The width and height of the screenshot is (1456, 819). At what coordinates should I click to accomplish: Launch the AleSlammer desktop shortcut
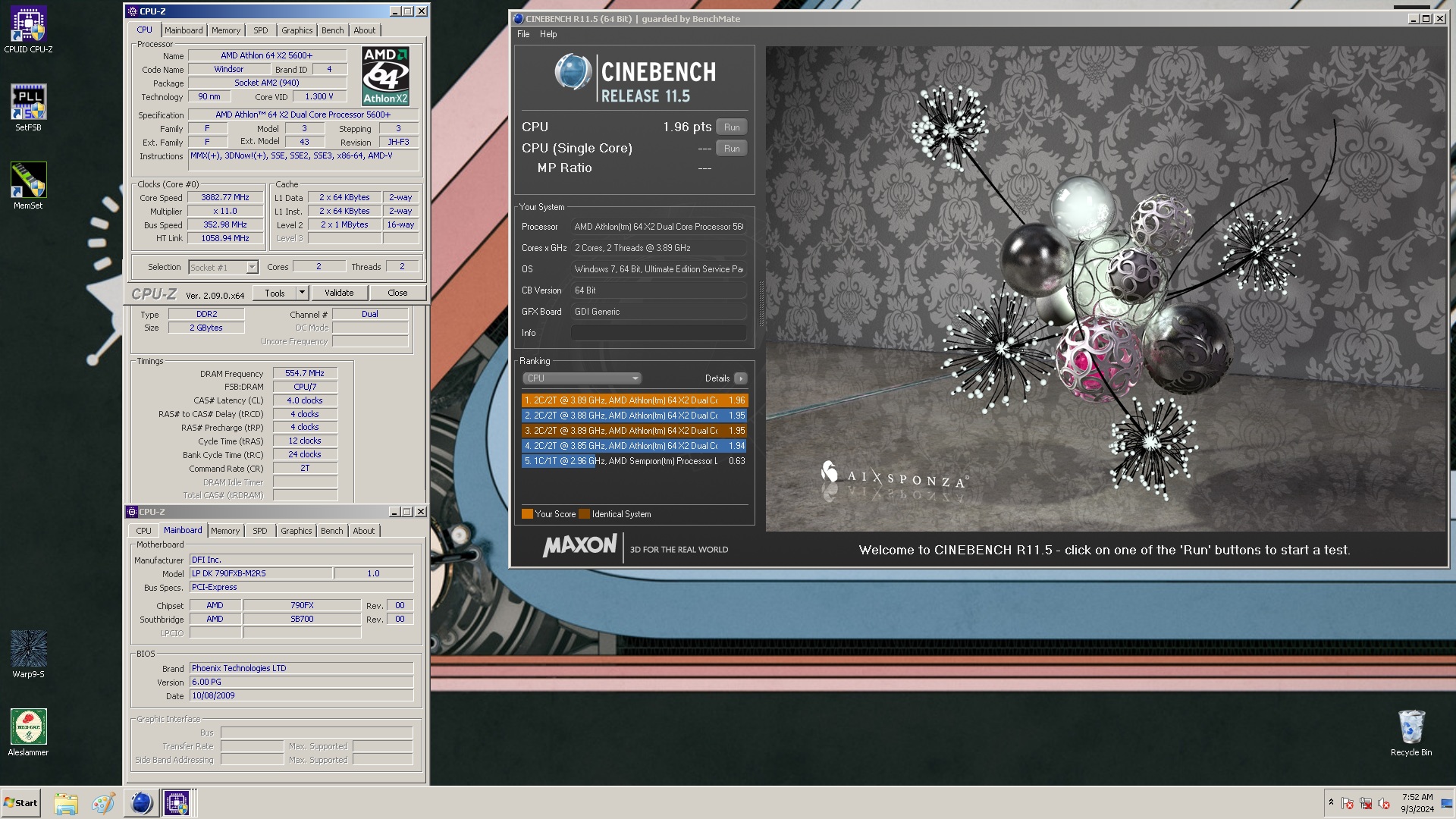tap(28, 733)
